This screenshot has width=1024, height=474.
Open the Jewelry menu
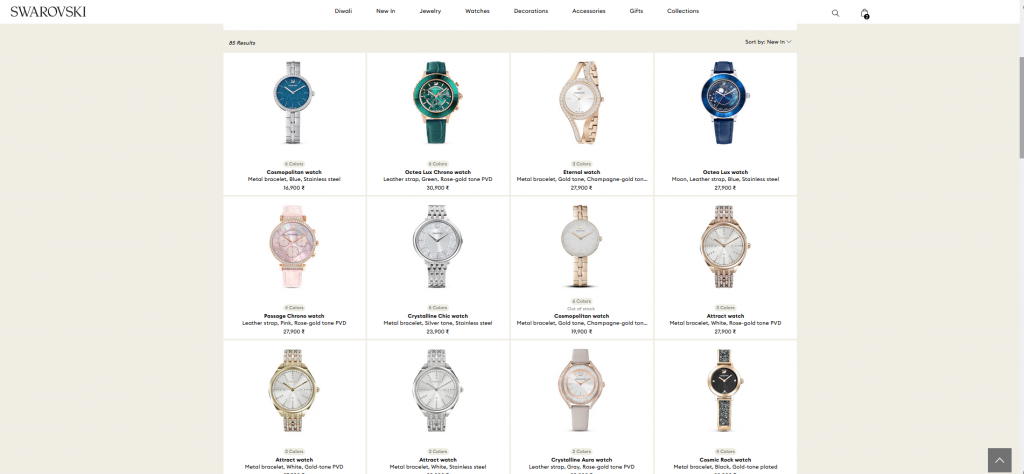tap(430, 11)
